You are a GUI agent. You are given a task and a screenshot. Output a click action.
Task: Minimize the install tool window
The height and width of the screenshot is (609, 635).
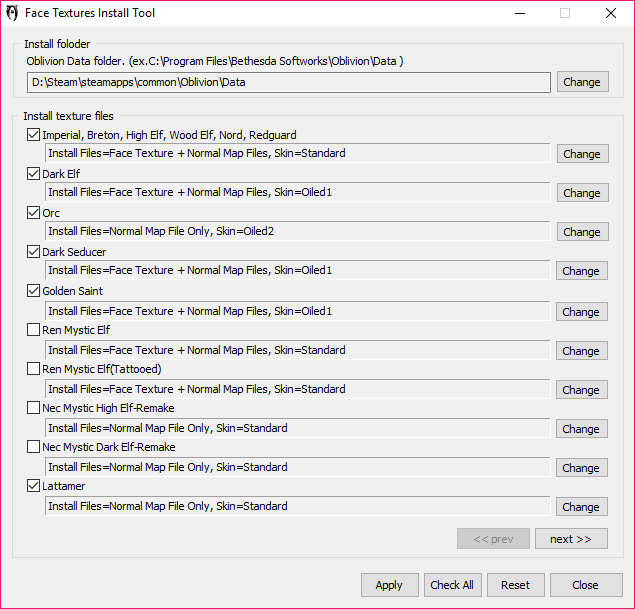click(x=519, y=14)
